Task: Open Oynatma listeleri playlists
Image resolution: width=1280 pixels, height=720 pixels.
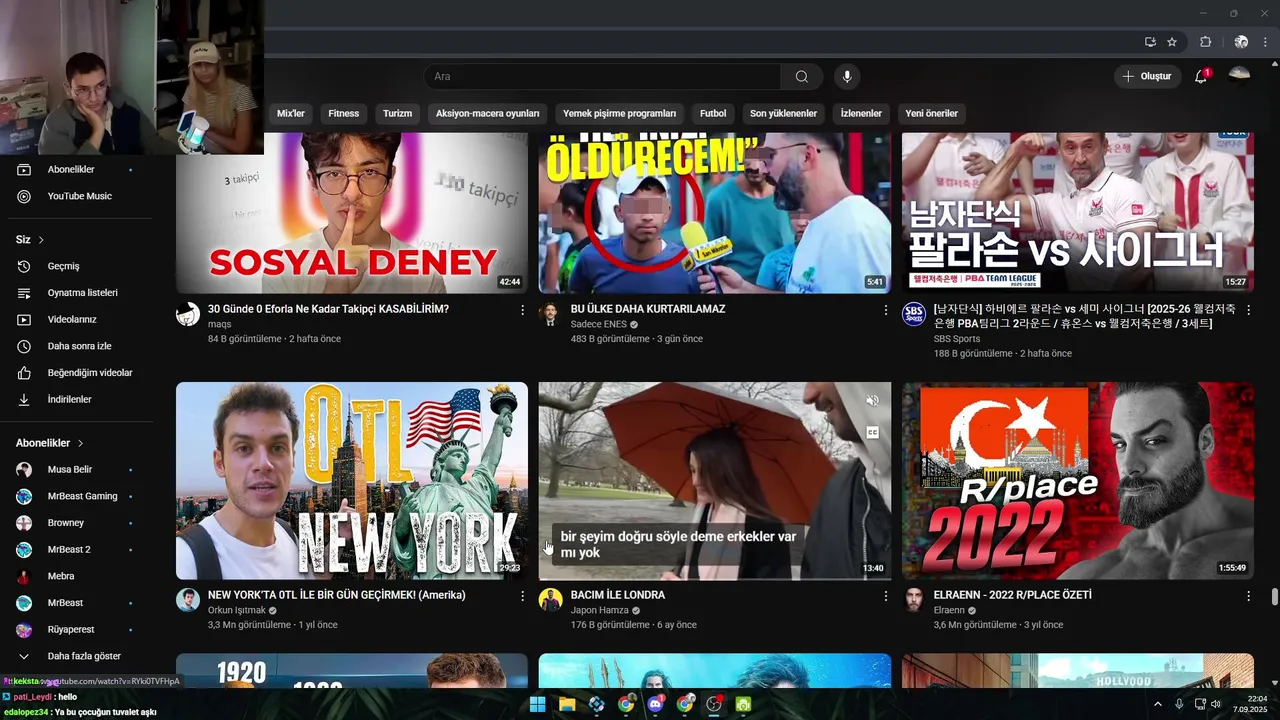Action: pos(75,293)
